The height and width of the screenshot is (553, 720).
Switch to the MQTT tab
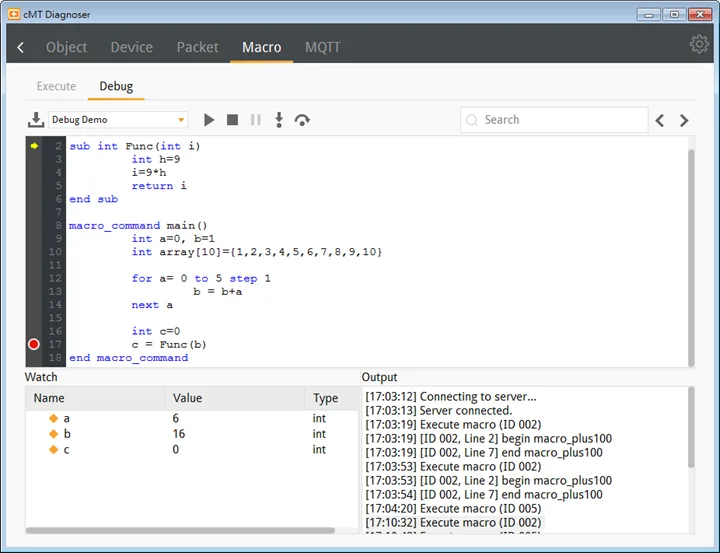(323, 47)
